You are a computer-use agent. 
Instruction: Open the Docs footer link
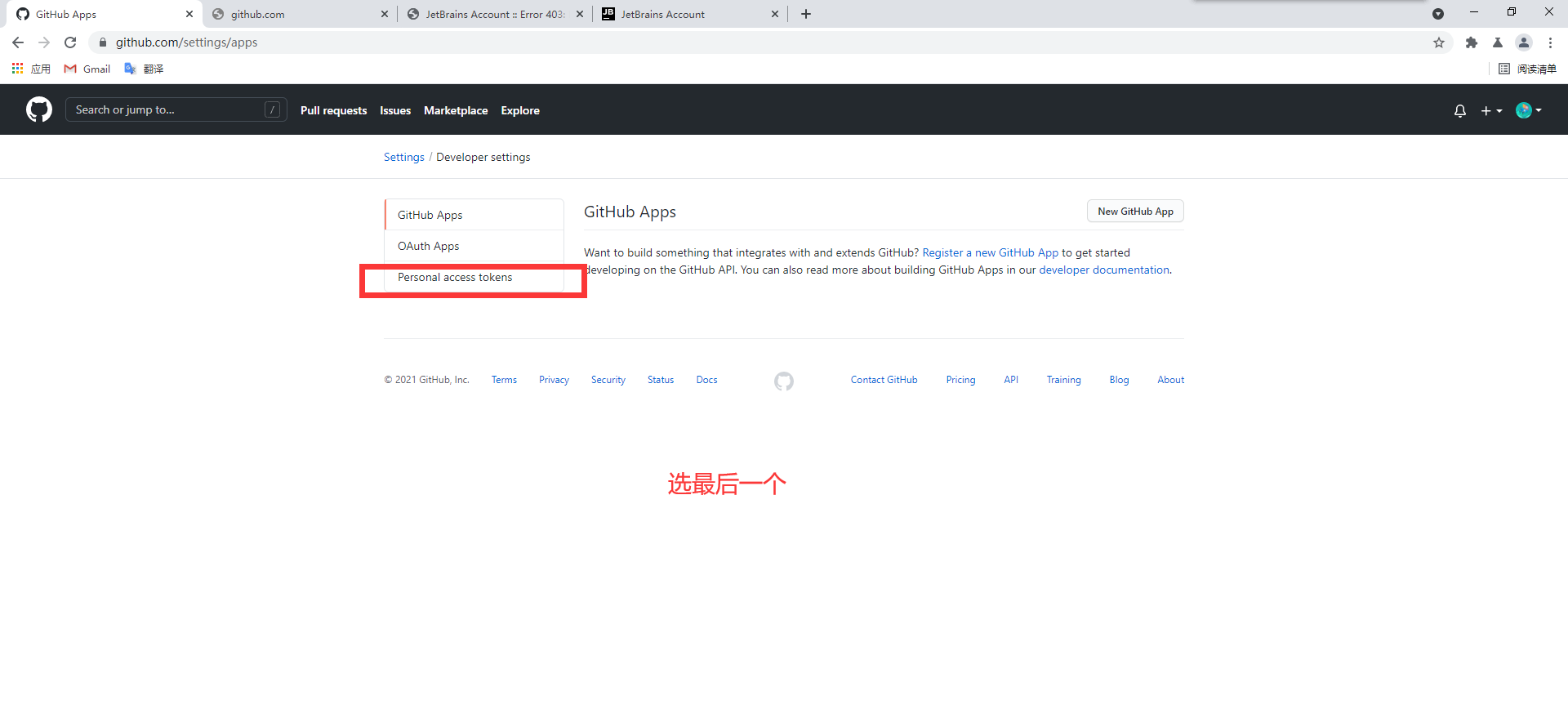706,380
